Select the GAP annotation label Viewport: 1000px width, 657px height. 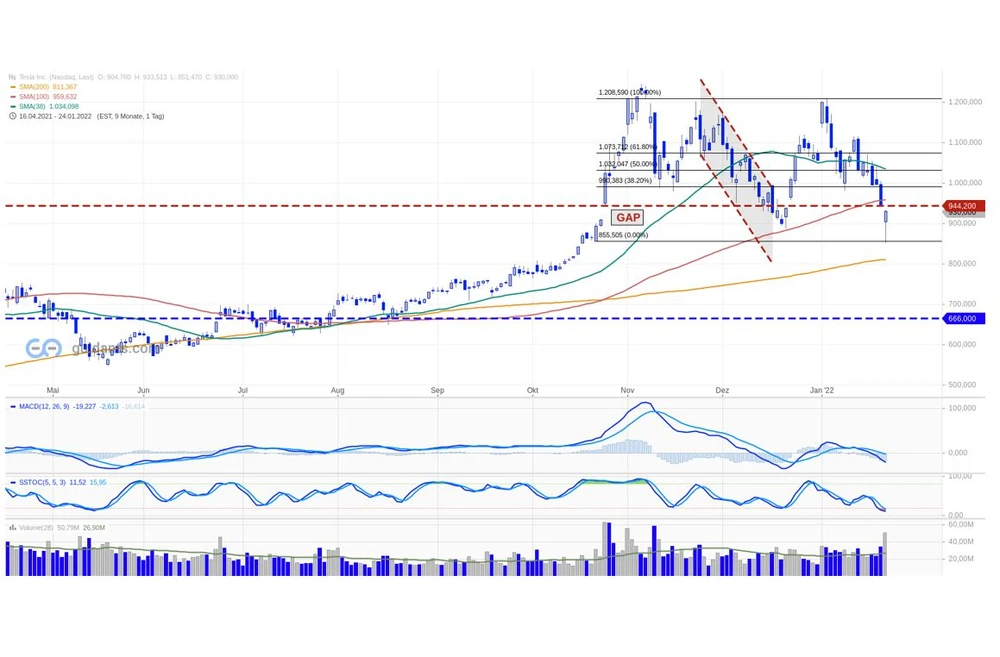tap(627, 217)
